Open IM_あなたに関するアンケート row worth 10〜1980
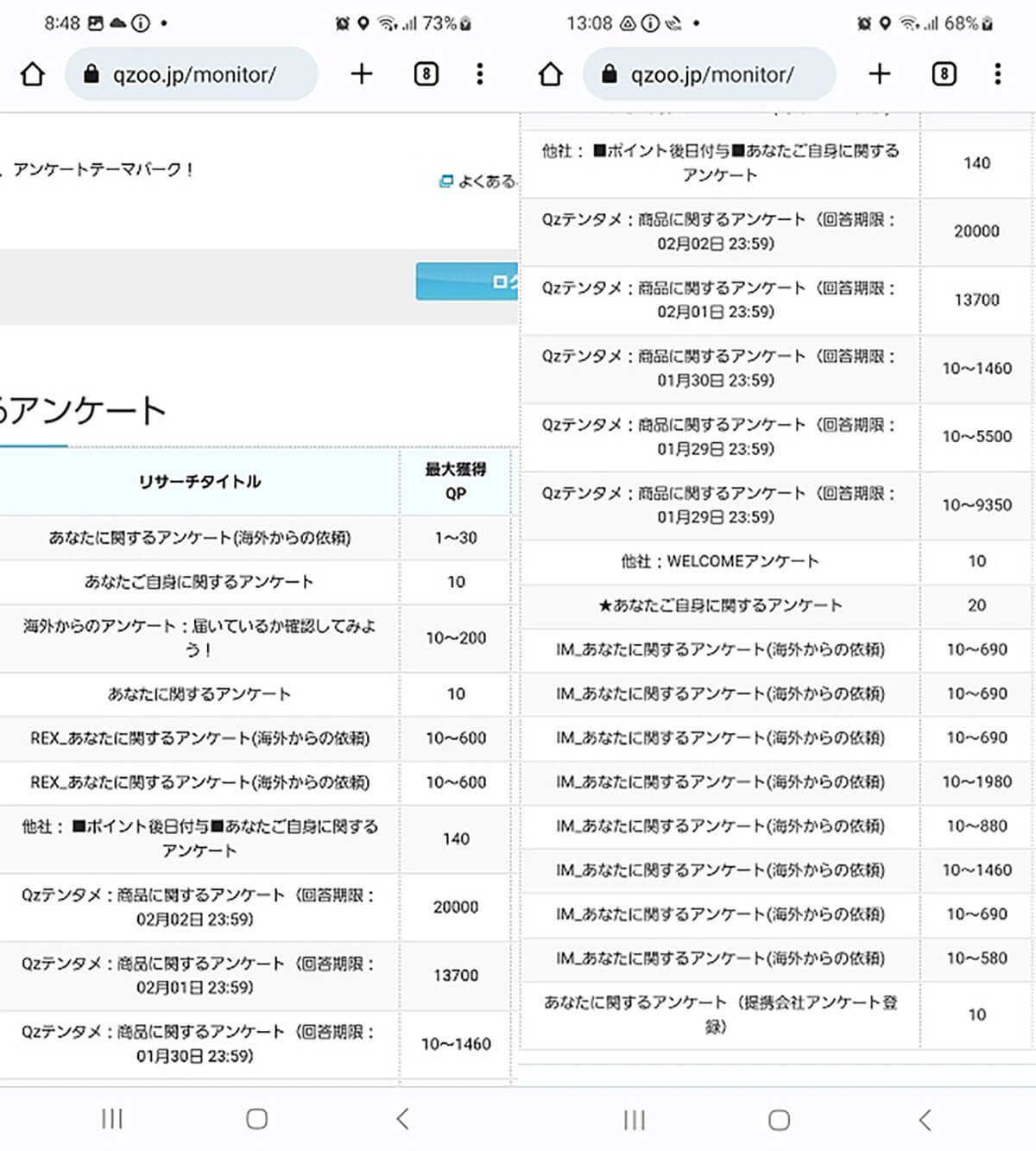 [720, 782]
